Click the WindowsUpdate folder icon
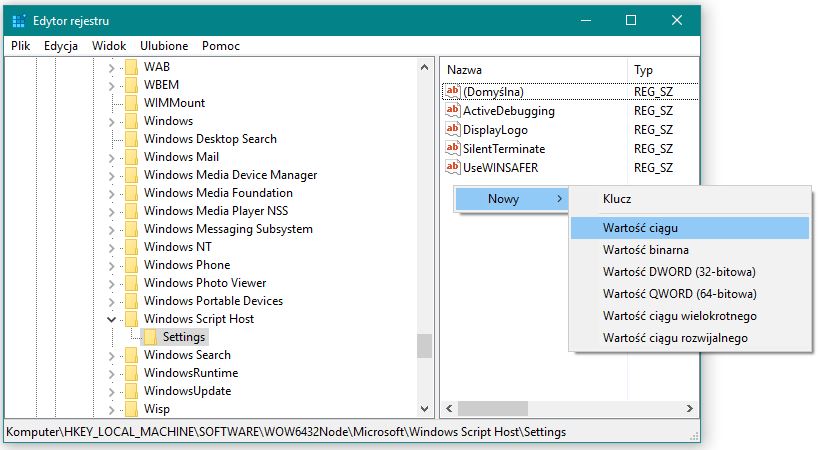The height and width of the screenshot is (450, 818). tap(131, 391)
